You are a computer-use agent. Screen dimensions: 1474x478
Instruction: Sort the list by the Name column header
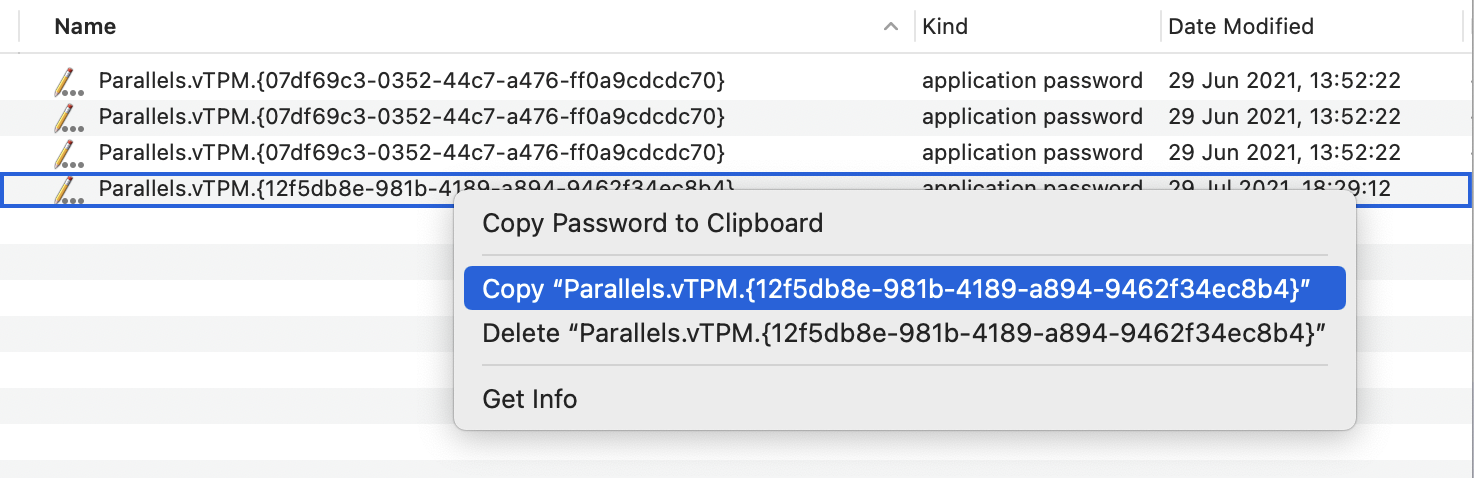point(87,26)
